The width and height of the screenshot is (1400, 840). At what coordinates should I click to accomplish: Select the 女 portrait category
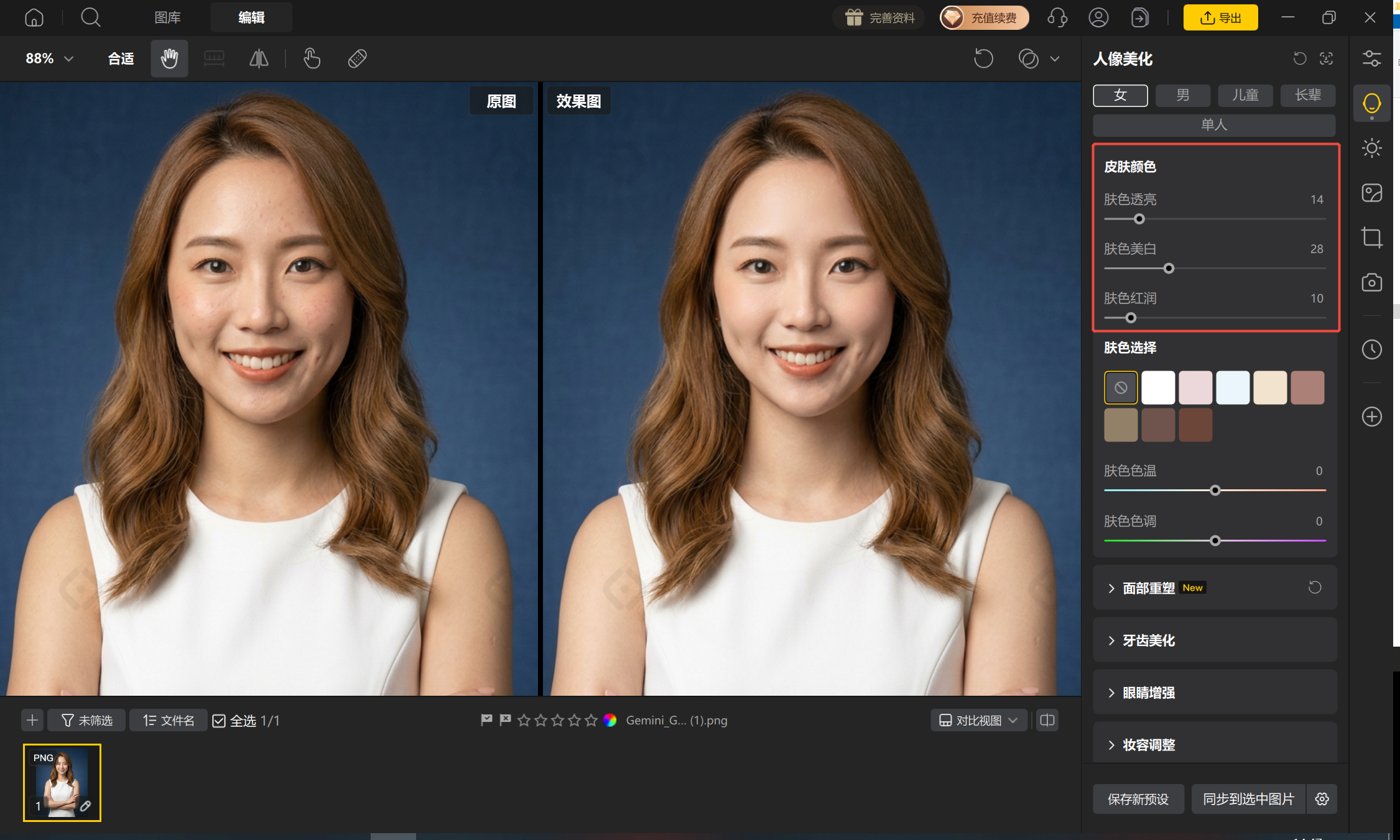click(x=1120, y=95)
